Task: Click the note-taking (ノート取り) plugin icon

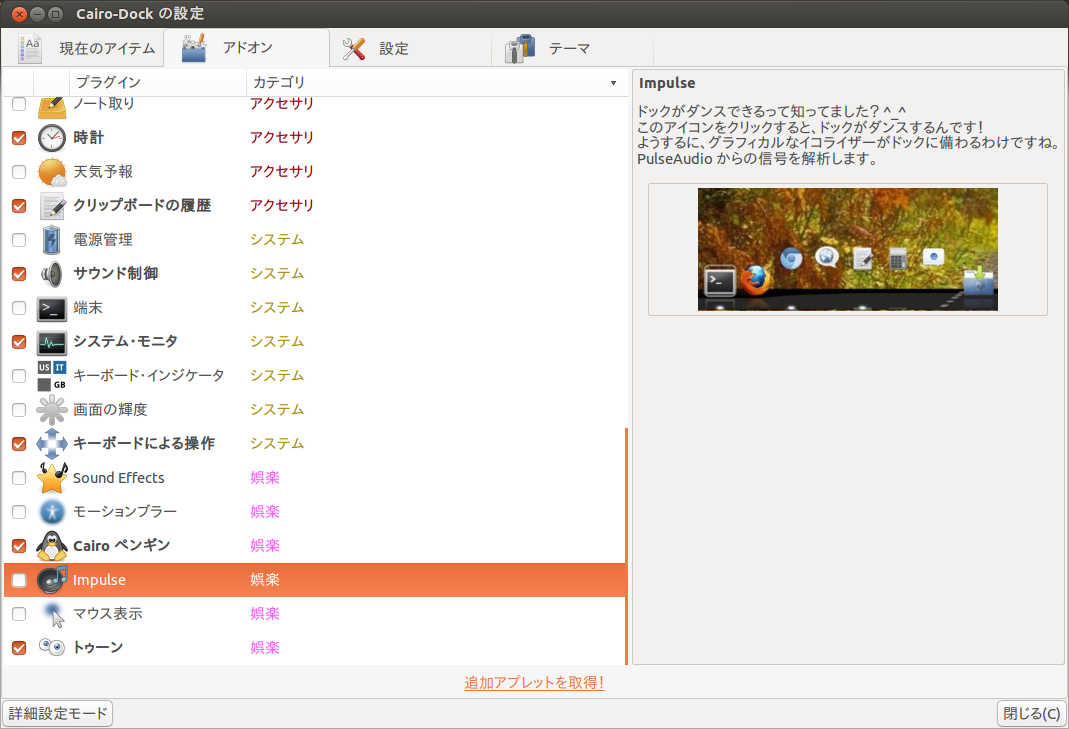Action: coord(52,106)
